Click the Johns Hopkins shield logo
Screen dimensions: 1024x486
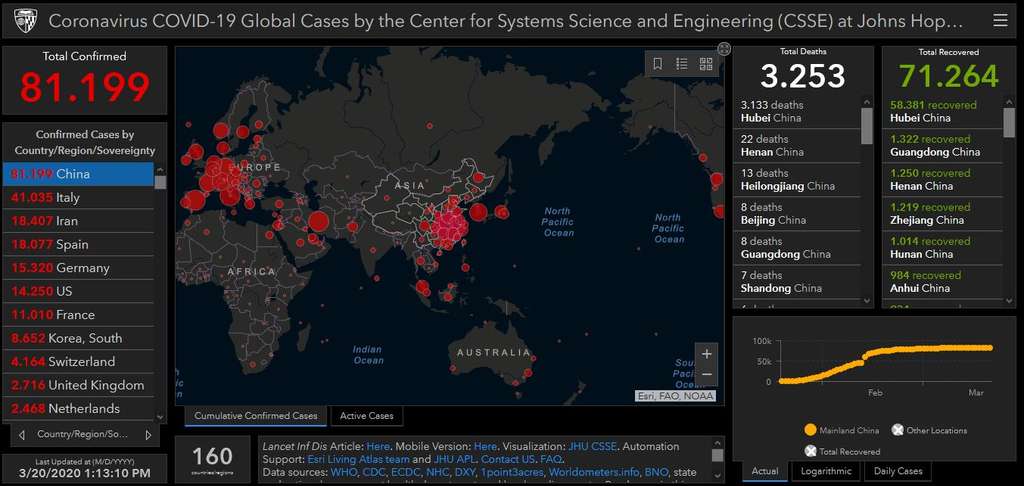[23, 20]
